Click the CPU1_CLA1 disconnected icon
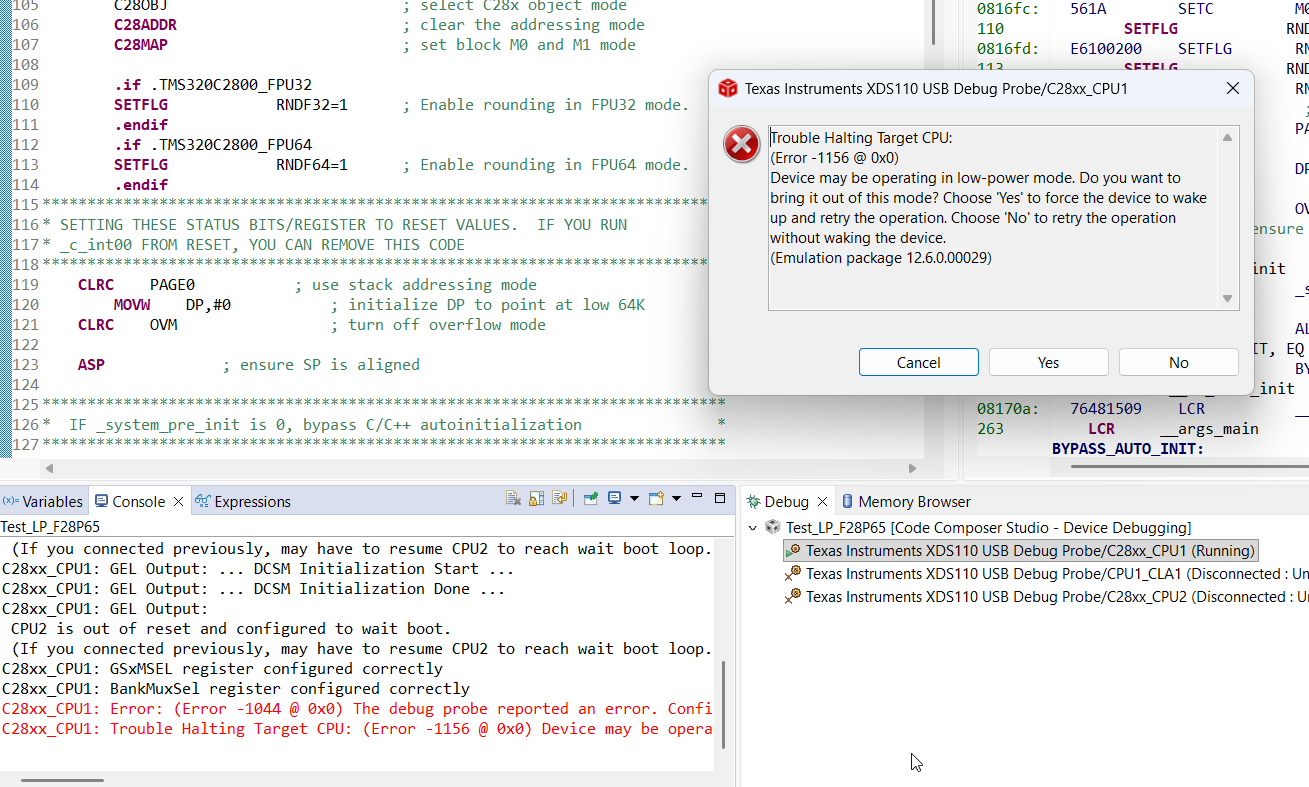The height and width of the screenshot is (787, 1309). pos(793,573)
